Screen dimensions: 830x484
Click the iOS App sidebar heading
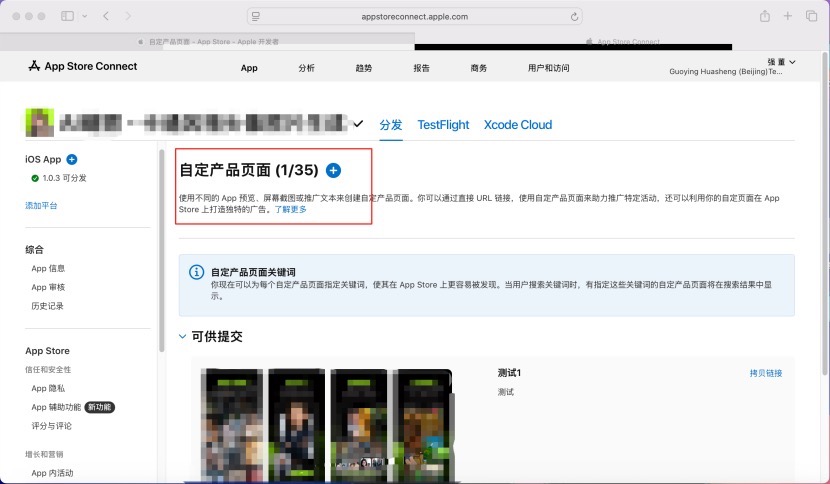pyautogui.click(x=43, y=159)
